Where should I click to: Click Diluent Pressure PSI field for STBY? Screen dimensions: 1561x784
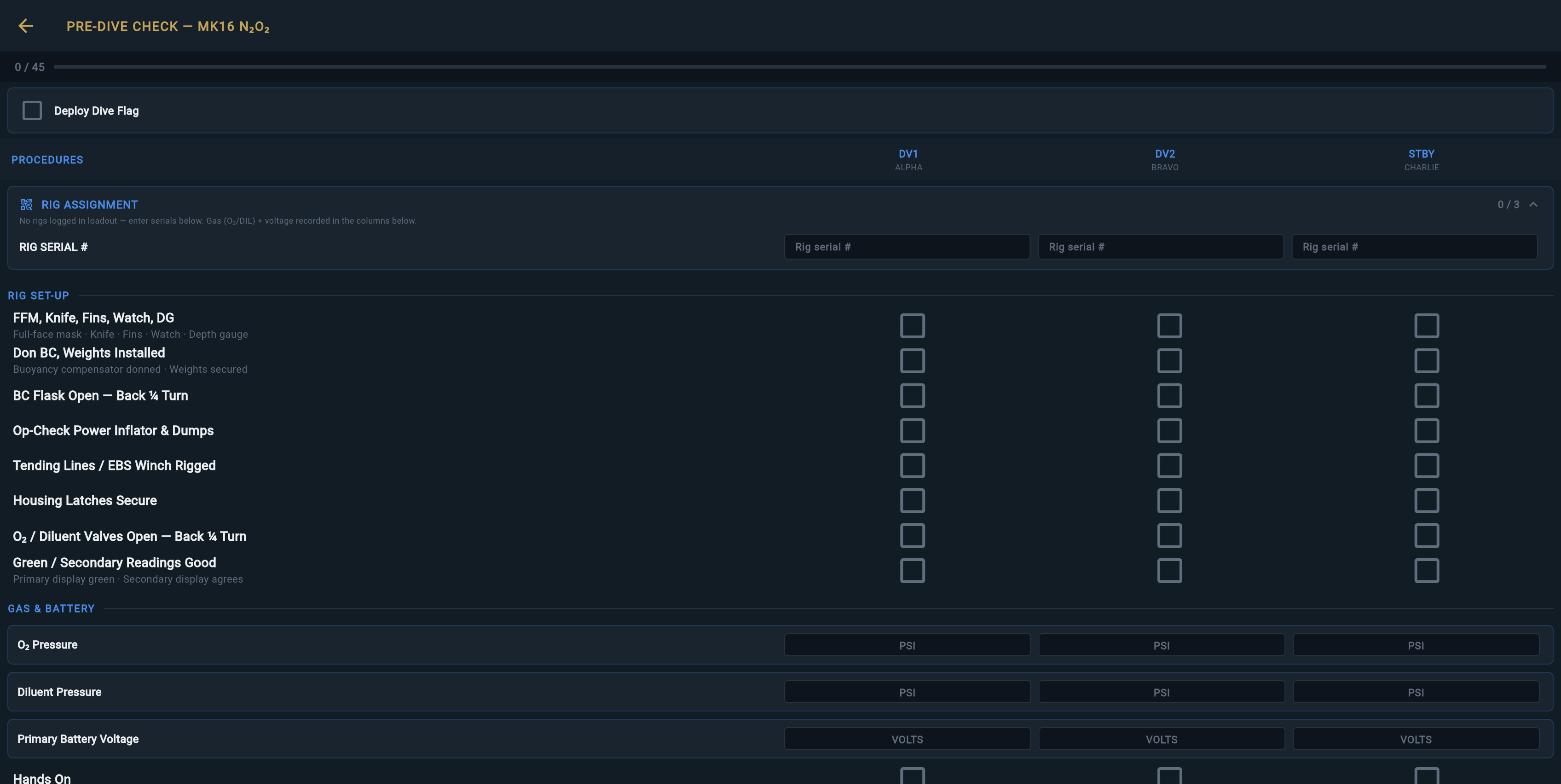(1416, 692)
